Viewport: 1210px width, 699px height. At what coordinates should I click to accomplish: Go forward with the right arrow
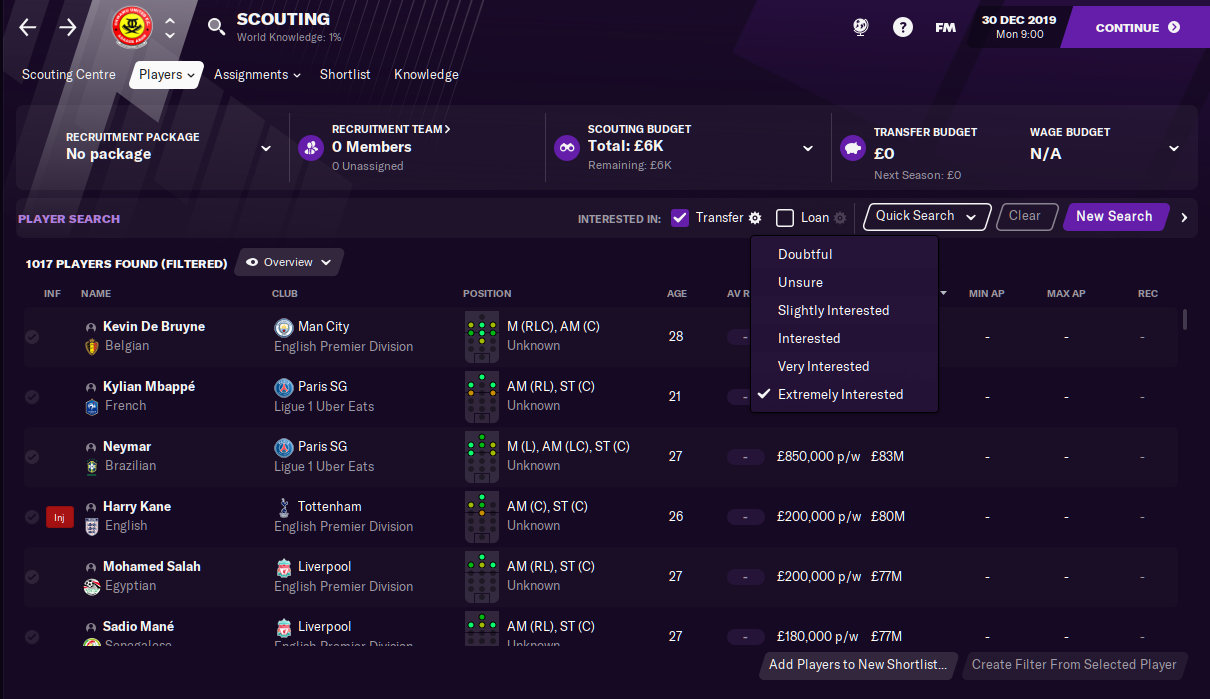click(x=68, y=28)
